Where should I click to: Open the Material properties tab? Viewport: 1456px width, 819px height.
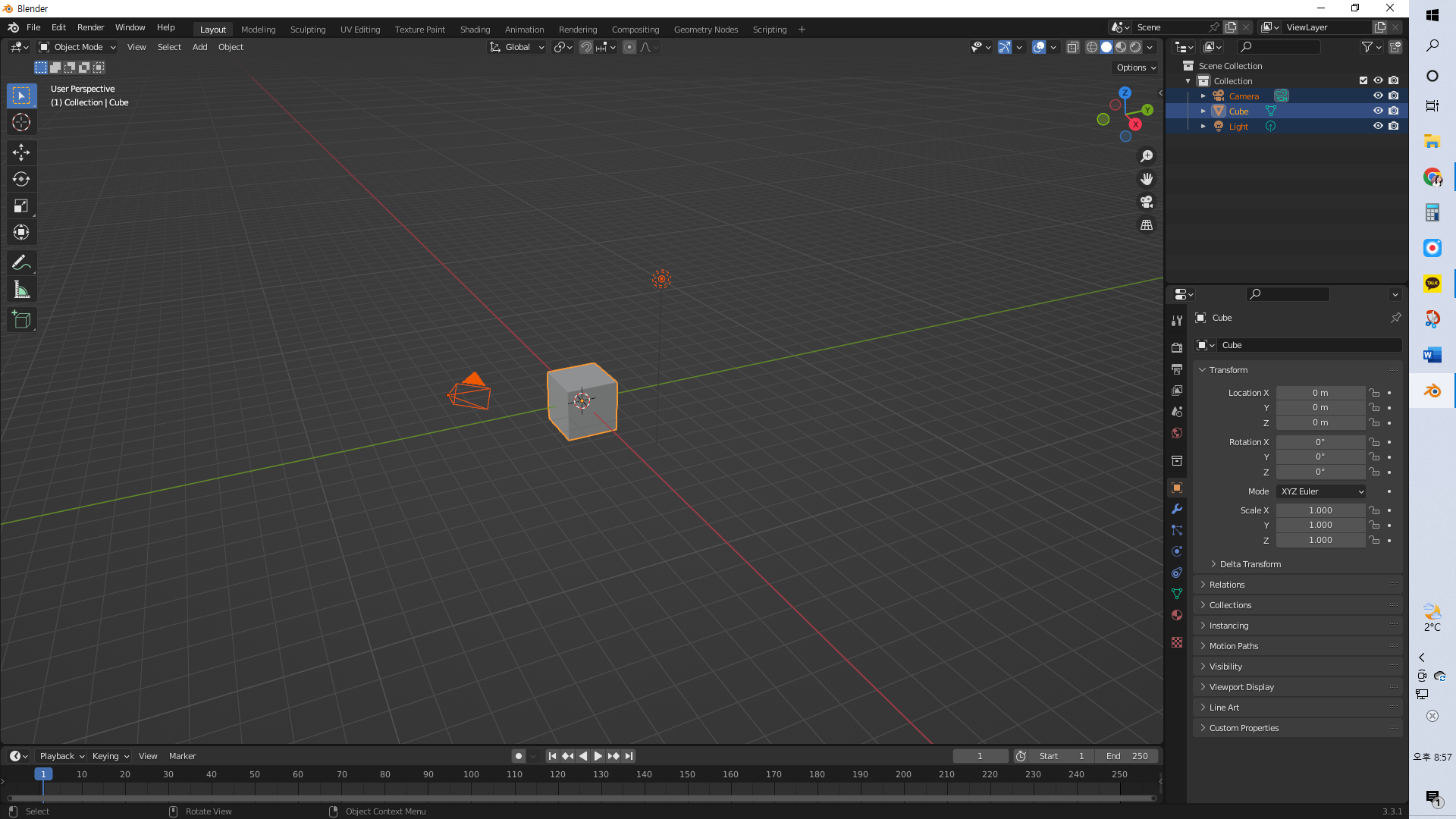pyautogui.click(x=1177, y=615)
